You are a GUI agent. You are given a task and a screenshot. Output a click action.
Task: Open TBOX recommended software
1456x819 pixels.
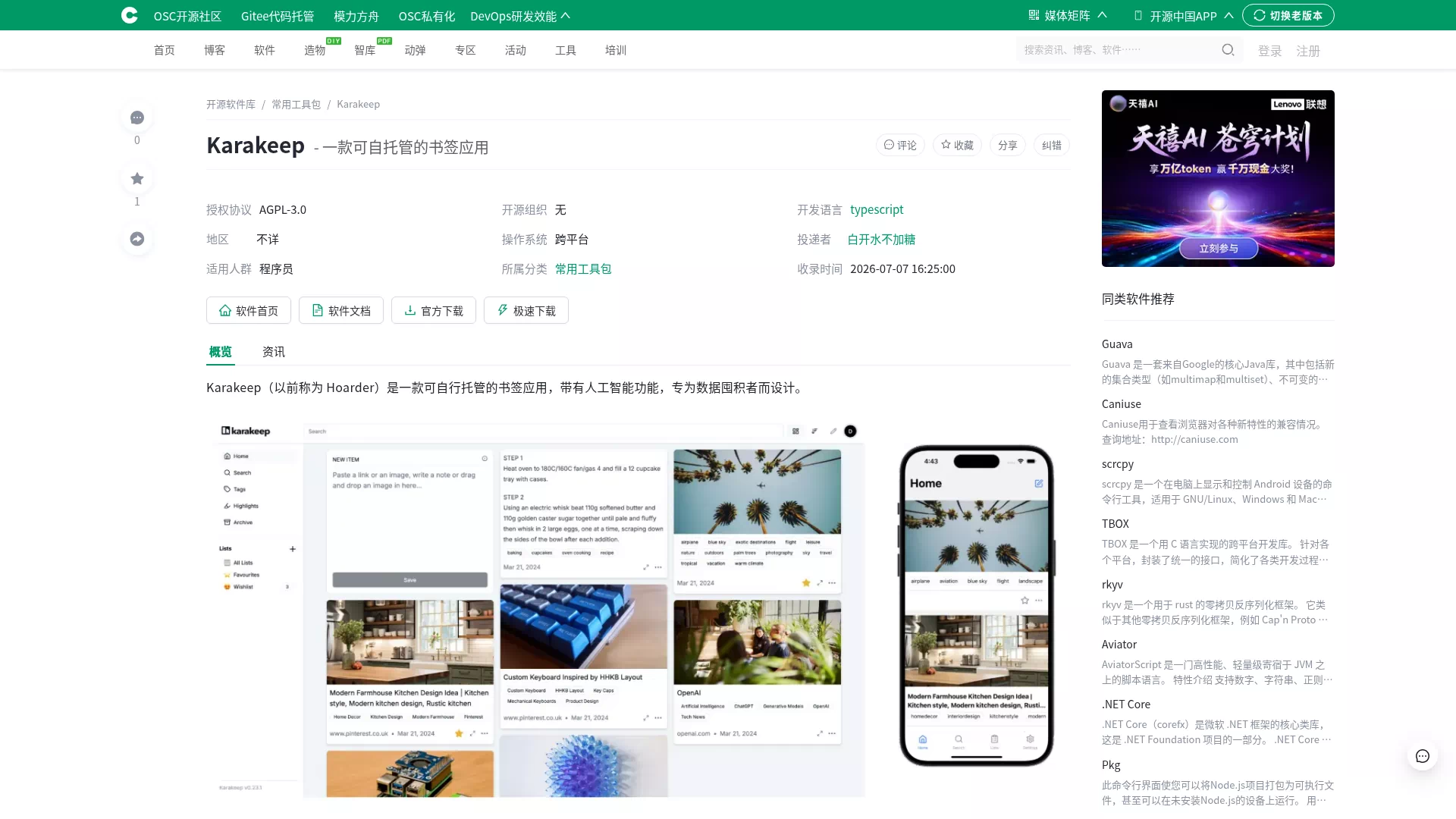[1116, 524]
